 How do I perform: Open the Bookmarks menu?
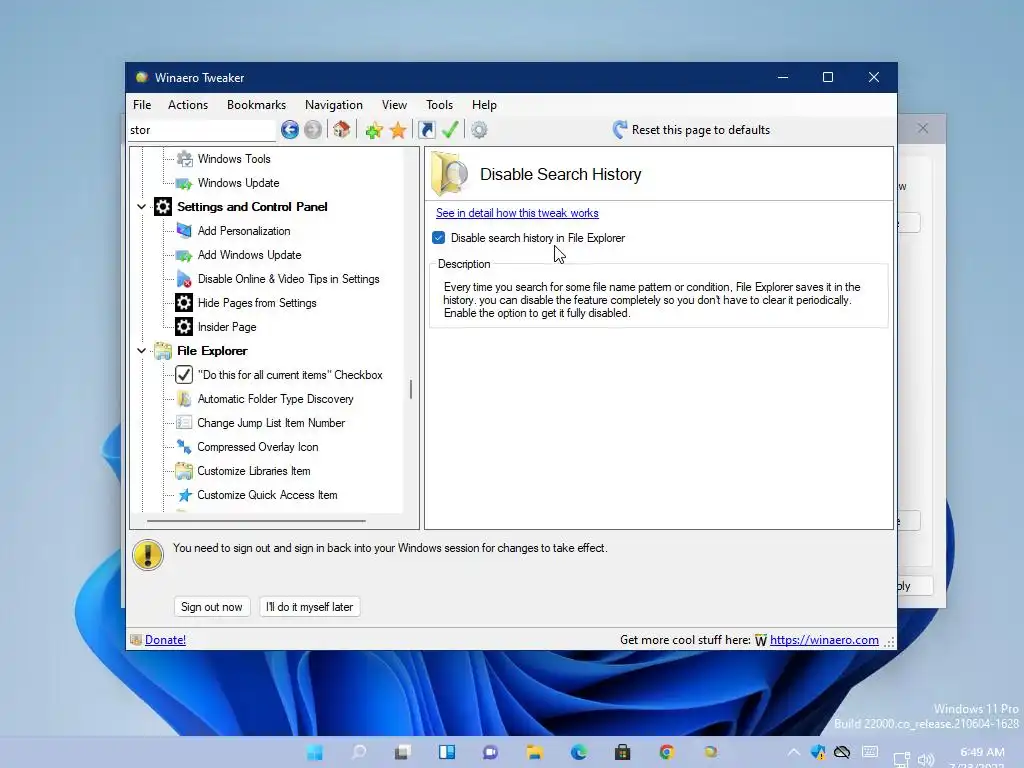[x=256, y=104]
